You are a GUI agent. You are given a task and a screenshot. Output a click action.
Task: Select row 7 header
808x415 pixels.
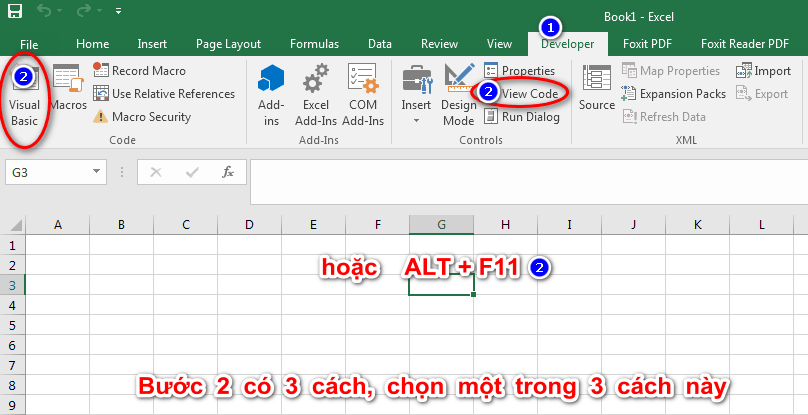coord(13,366)
